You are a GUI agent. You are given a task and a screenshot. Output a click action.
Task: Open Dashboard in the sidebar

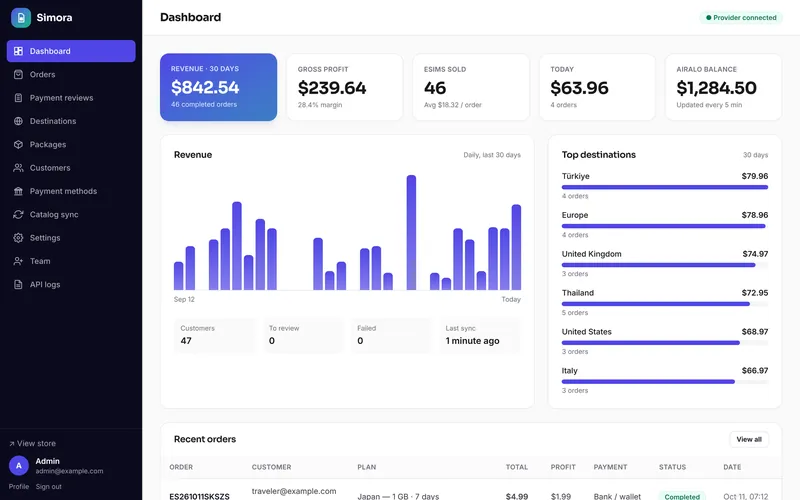click(71, 51)
